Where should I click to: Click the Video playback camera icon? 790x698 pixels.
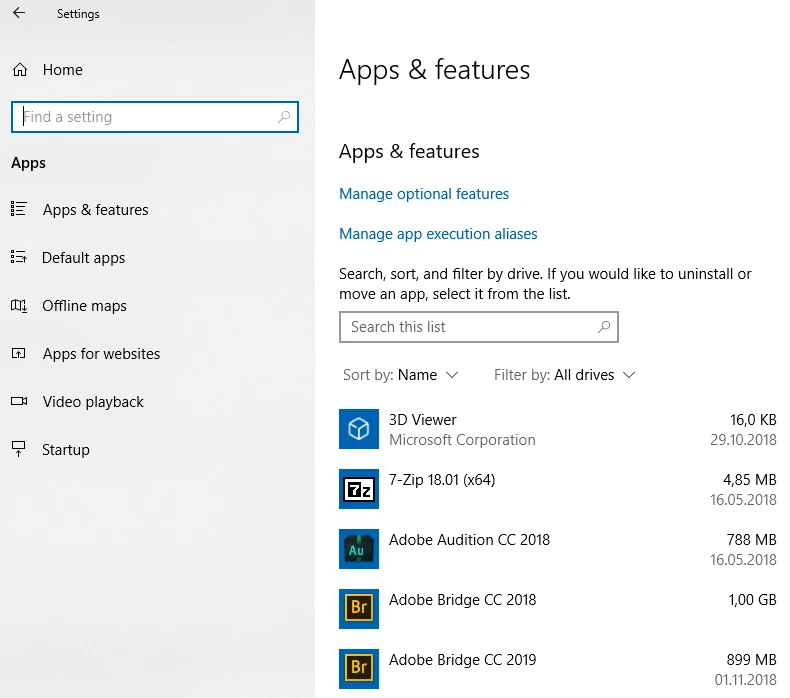pyautogui.click(x=19, y=401)
